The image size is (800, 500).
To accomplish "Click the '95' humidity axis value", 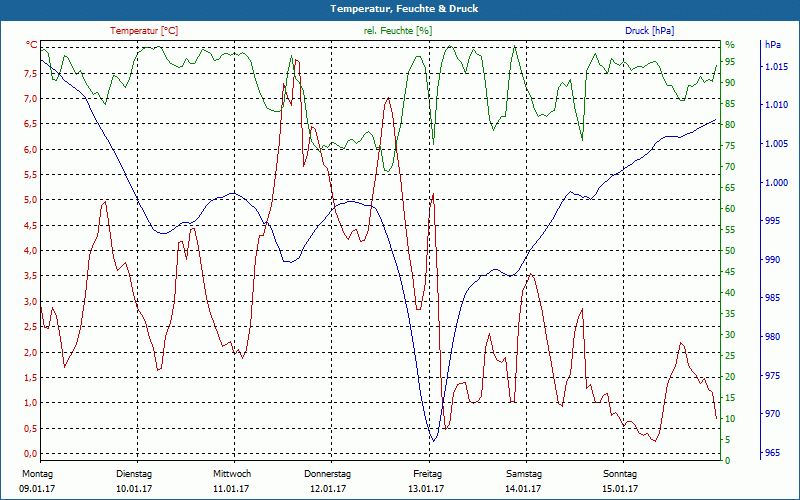I will 730,62.
